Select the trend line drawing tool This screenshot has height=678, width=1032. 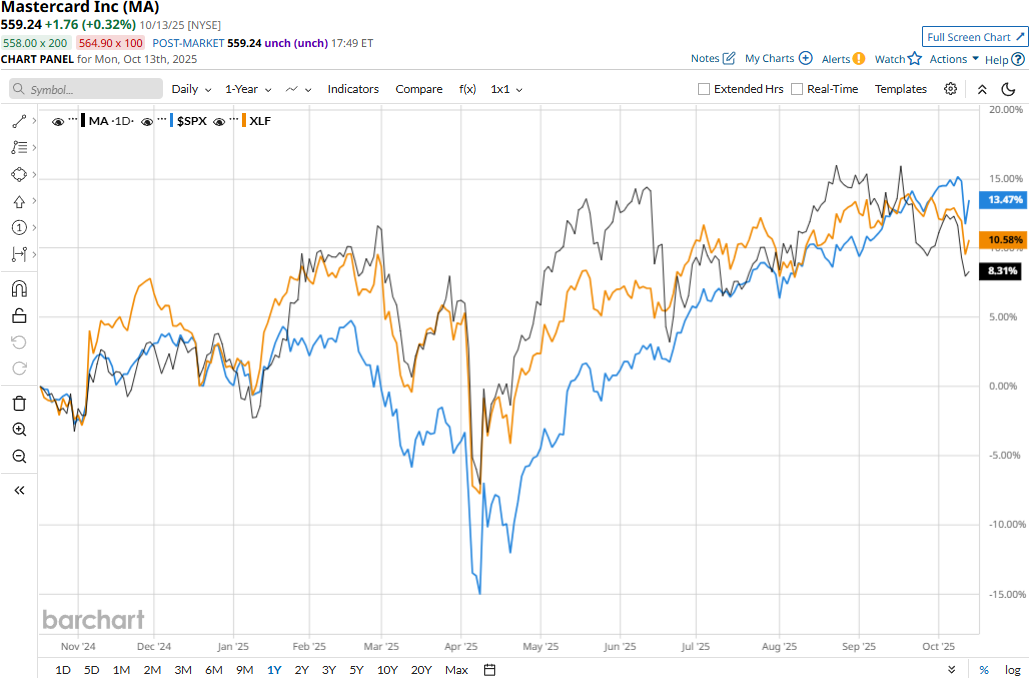click(x=19, y=121)
